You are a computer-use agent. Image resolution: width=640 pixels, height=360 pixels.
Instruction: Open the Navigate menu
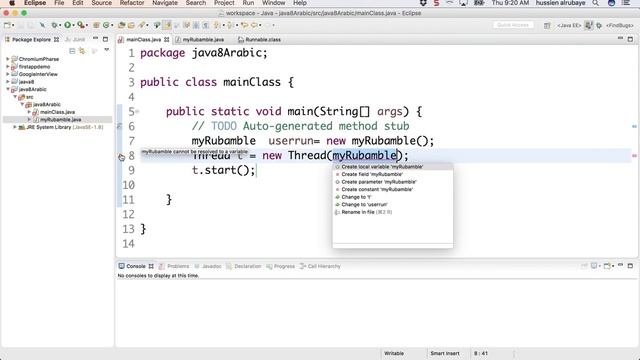tap(165, 3)
